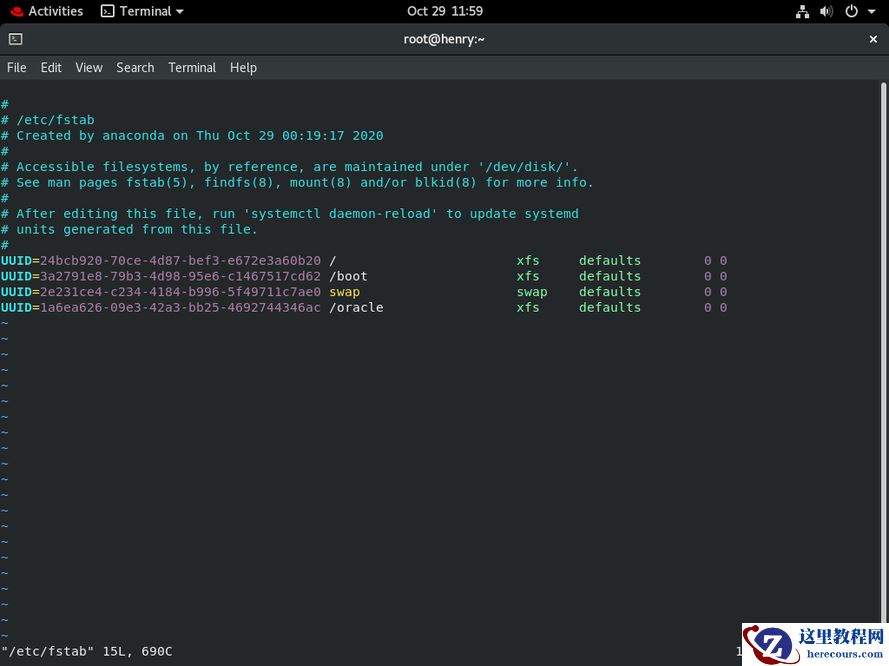The height and width of the screenshot is (666, 889).
Task: Open the Search menu
Action: coord(135,67)
